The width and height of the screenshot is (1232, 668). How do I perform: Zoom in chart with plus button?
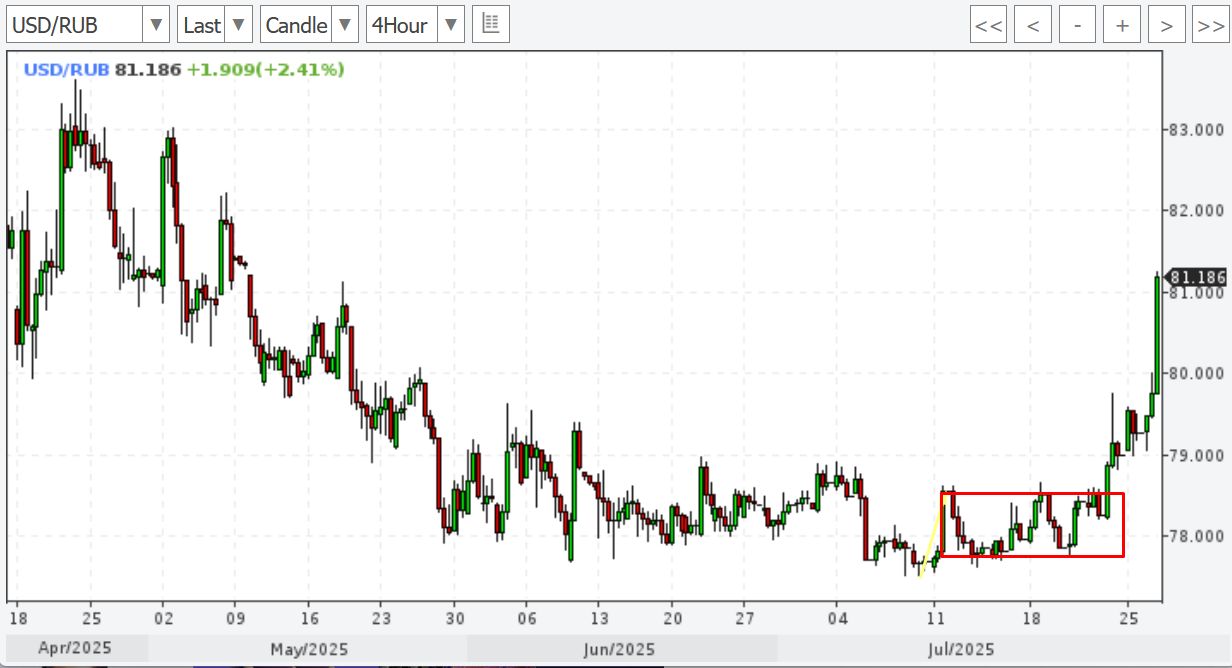tap(1122, 25)
